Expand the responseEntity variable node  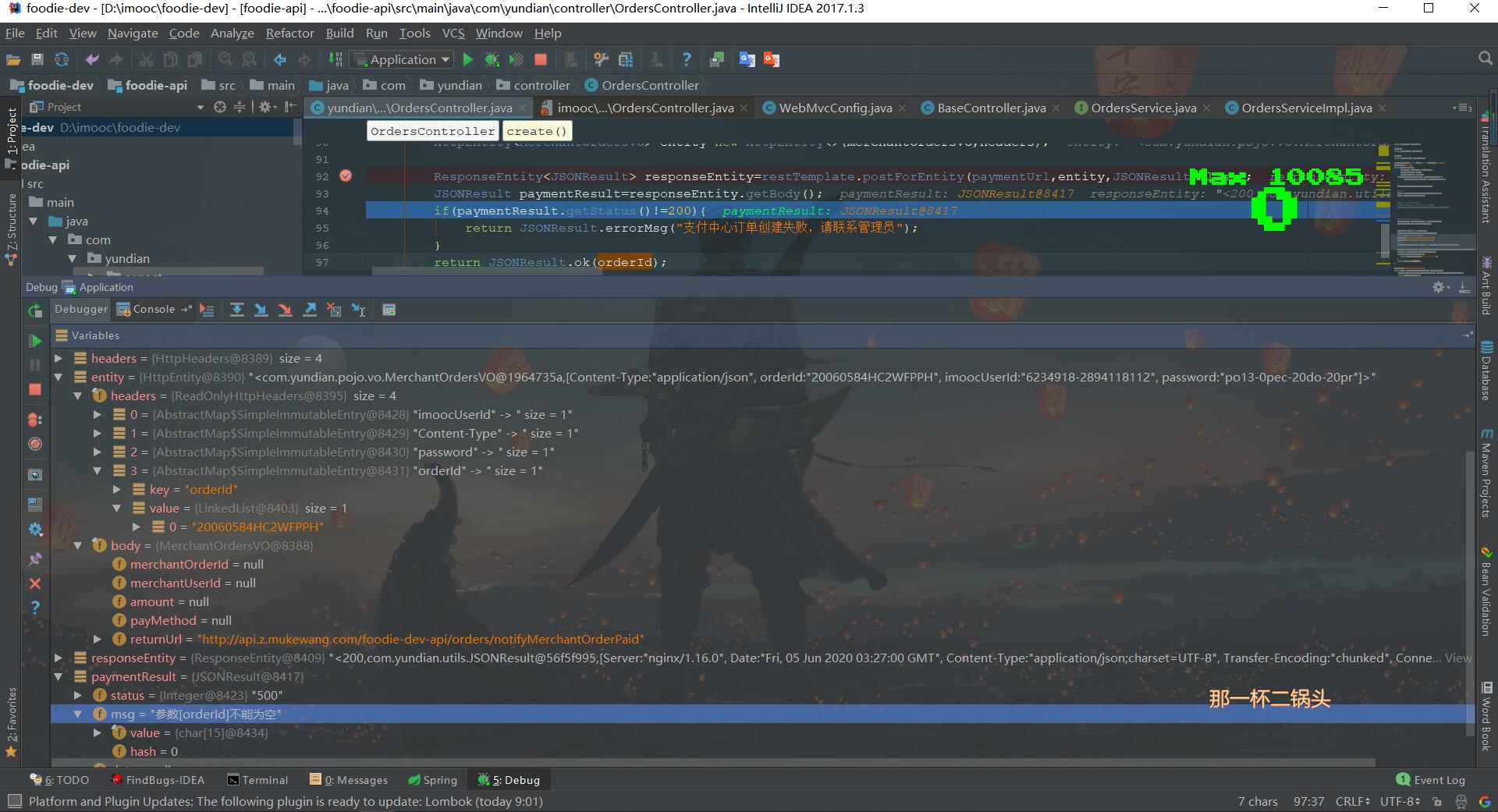pos(59,658)
